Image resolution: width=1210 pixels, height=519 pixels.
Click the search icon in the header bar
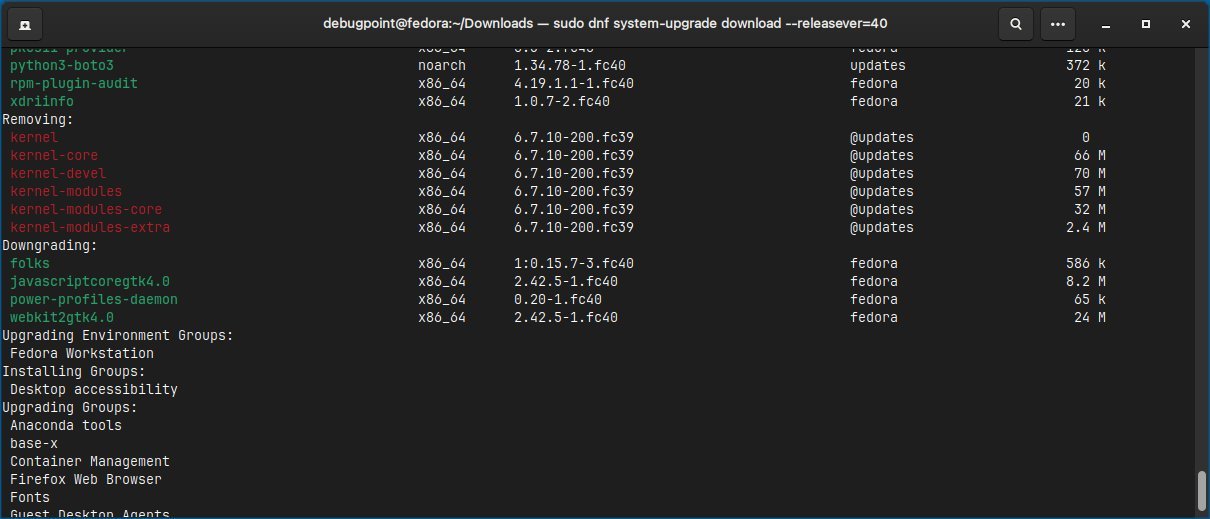(x=1015, y=23)
